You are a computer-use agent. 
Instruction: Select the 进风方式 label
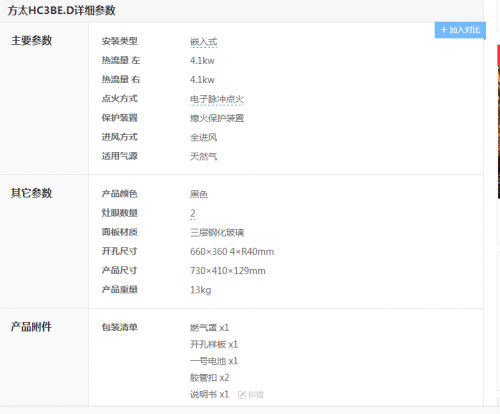120,137
